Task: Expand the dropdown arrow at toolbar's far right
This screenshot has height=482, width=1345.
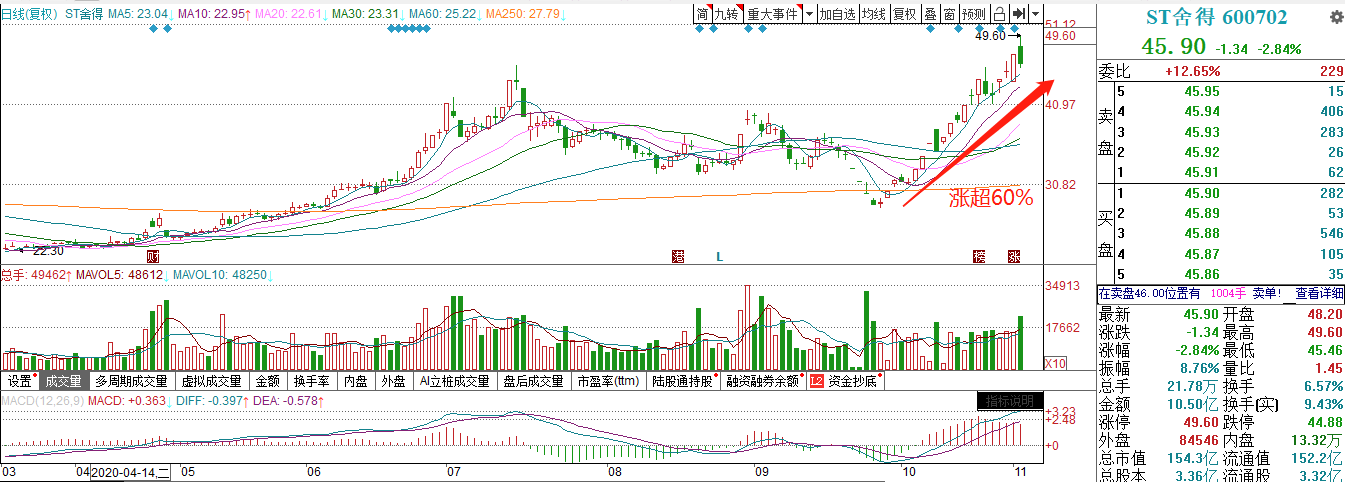Action: coord(1034,14)
